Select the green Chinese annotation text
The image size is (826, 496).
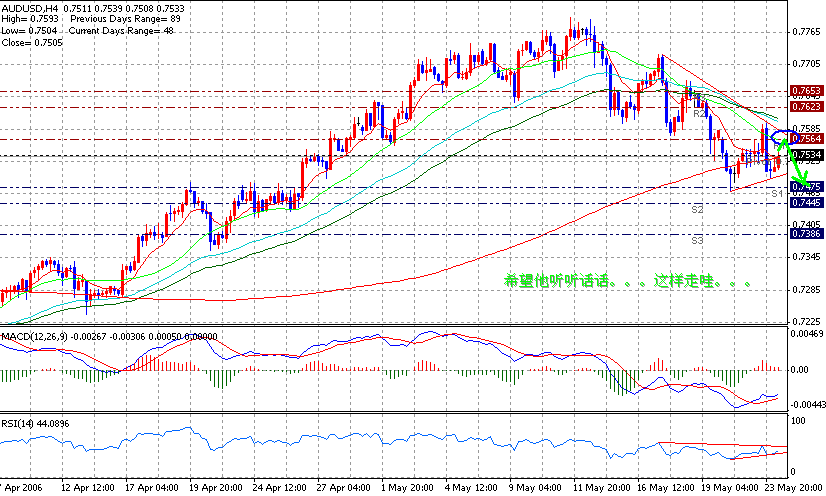628,281
